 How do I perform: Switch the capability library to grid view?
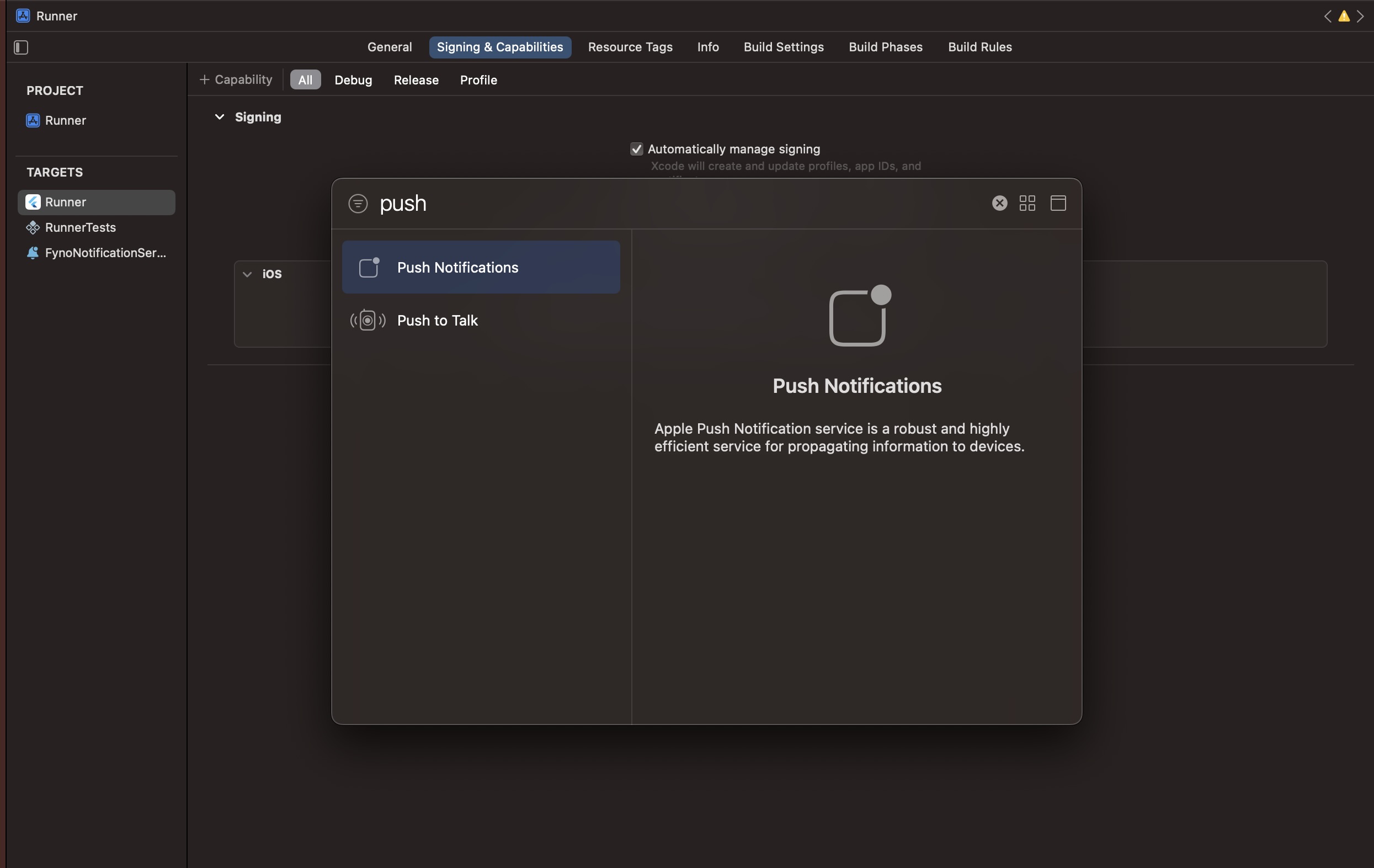pyautogui.click(x=1027, y=203)
